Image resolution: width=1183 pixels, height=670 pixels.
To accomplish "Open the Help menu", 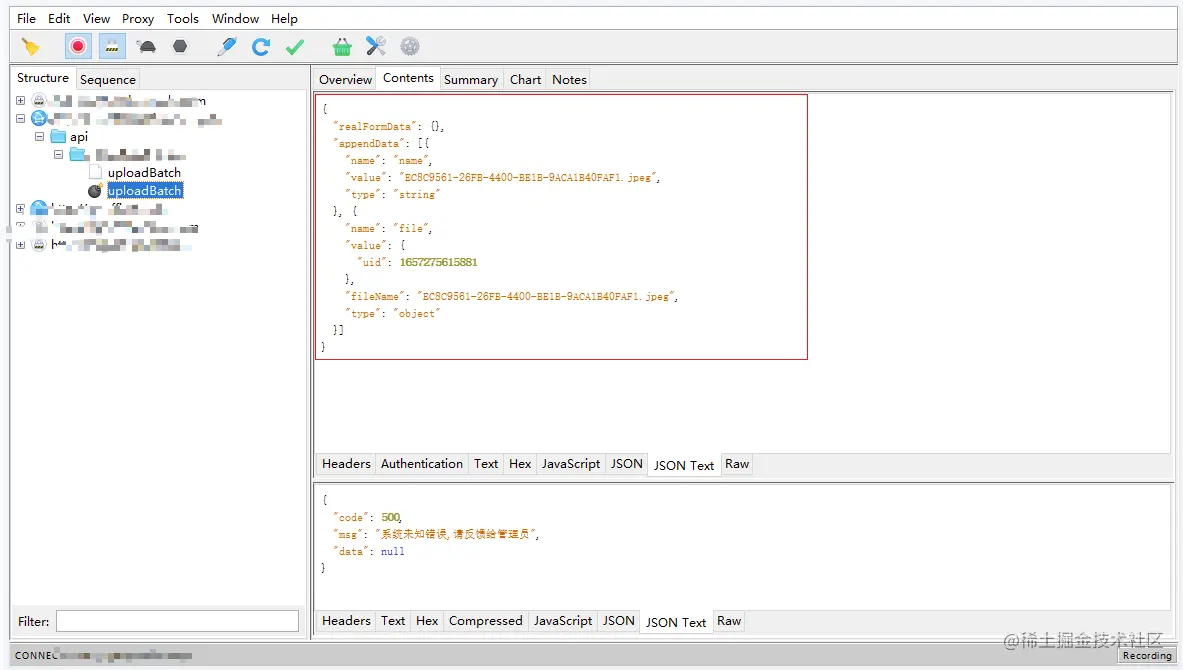I will [284, 18].
